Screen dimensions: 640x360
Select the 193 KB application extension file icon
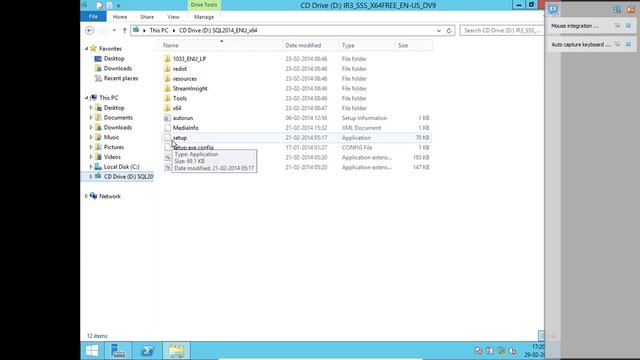[x=167, y=157]
